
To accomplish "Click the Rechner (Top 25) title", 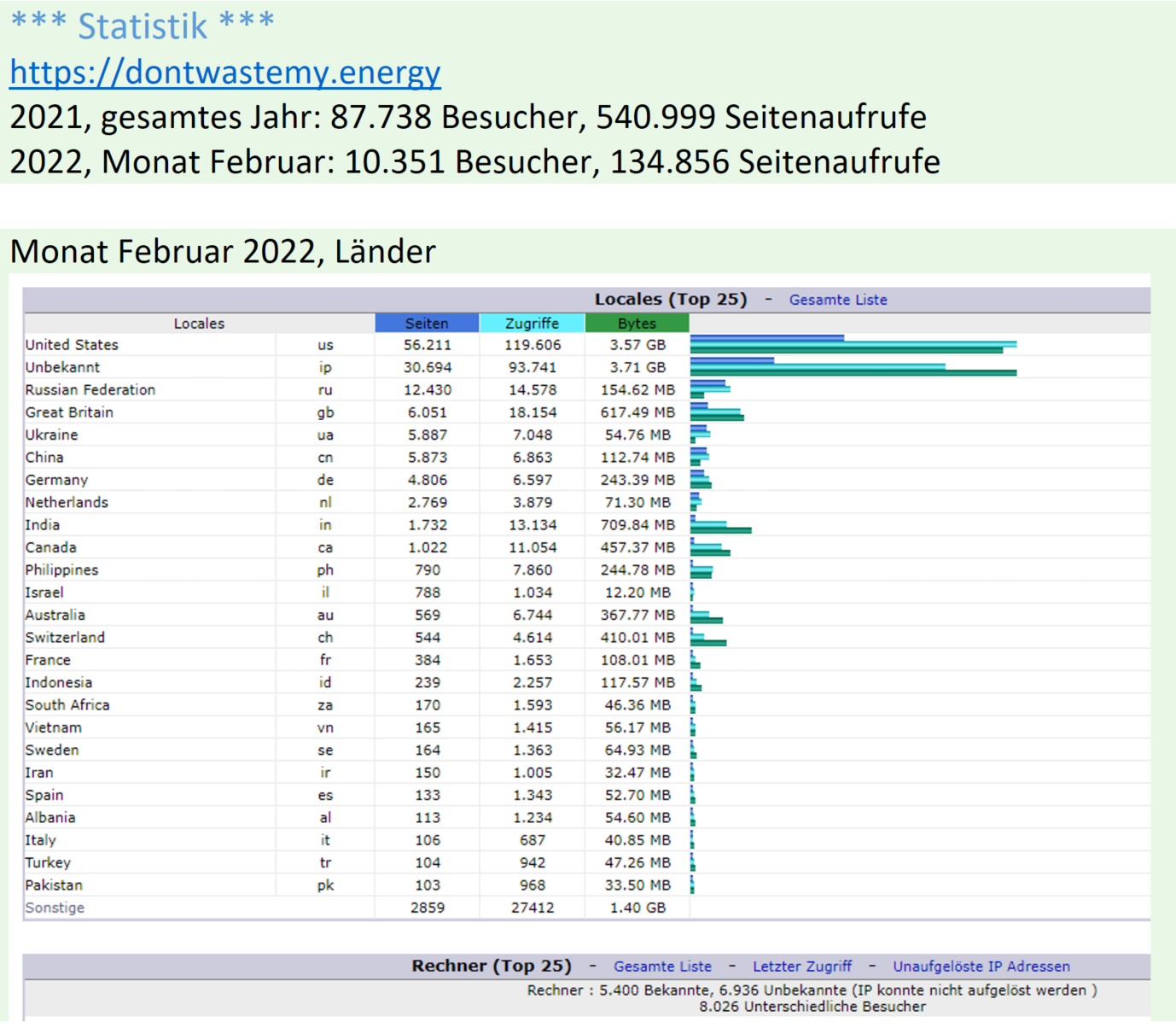I will click(491, 967).
